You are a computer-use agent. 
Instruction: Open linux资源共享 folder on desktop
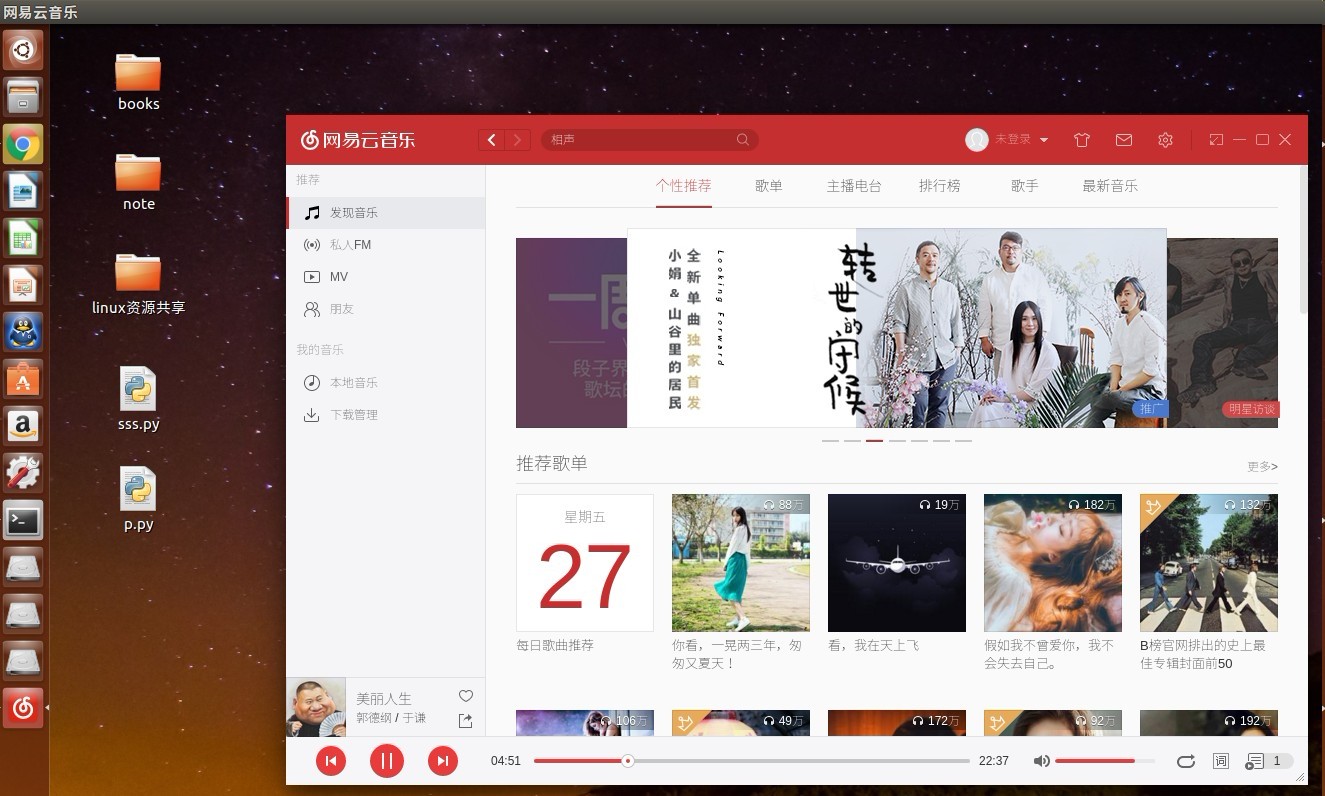(138, 284)
